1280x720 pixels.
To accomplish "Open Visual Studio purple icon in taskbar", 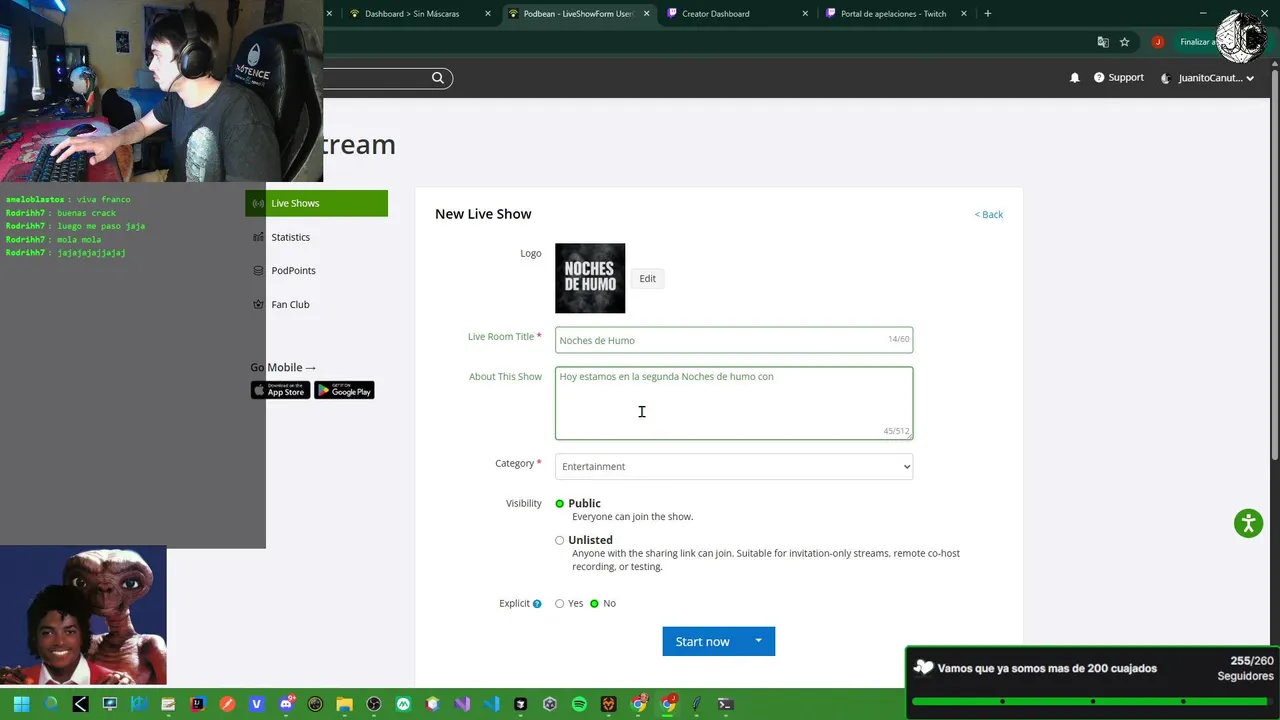I will pyautogui.click(x=462, y=704).
